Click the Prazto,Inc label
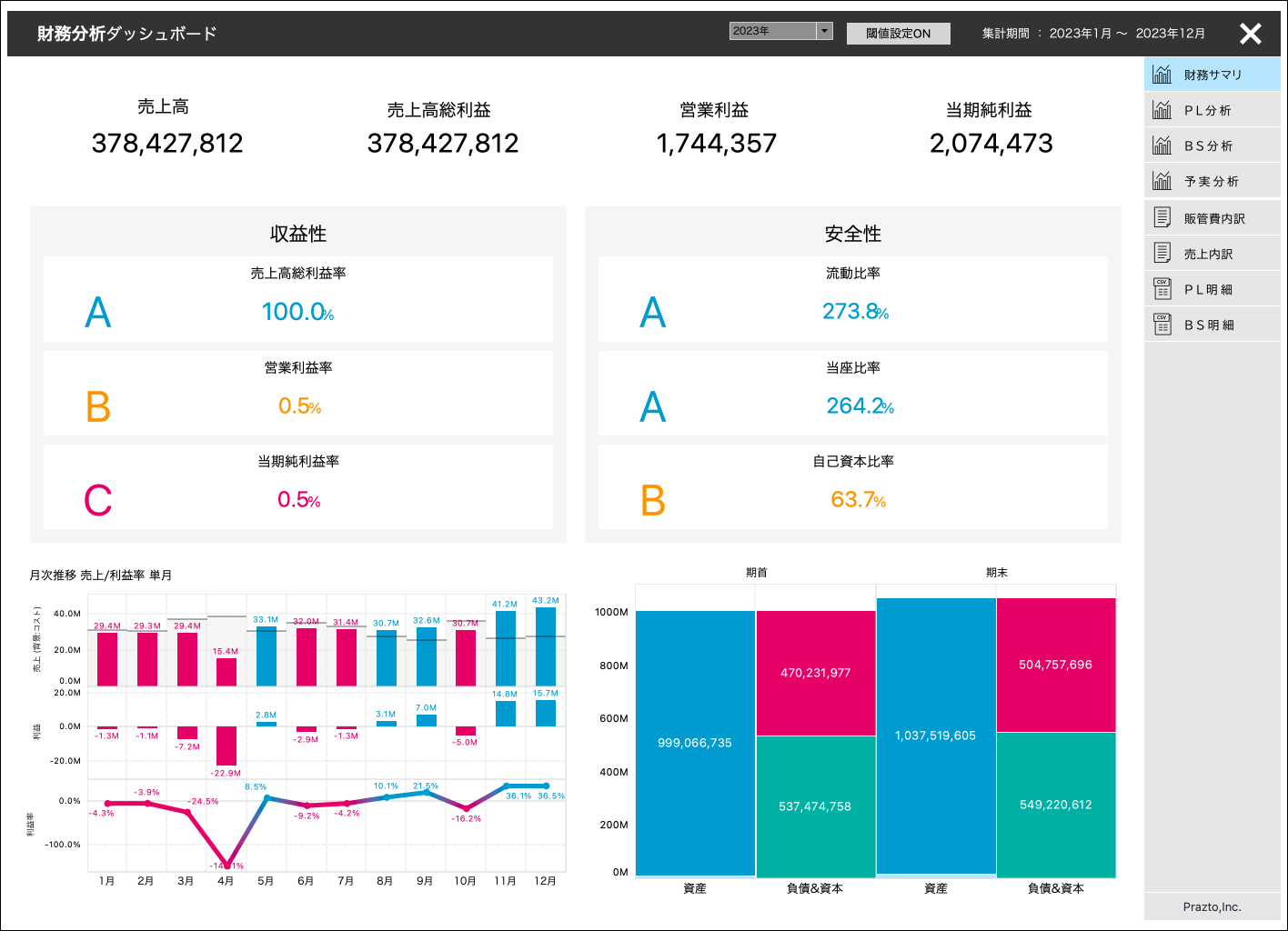1288x931 pixels. pos(1212,906)
